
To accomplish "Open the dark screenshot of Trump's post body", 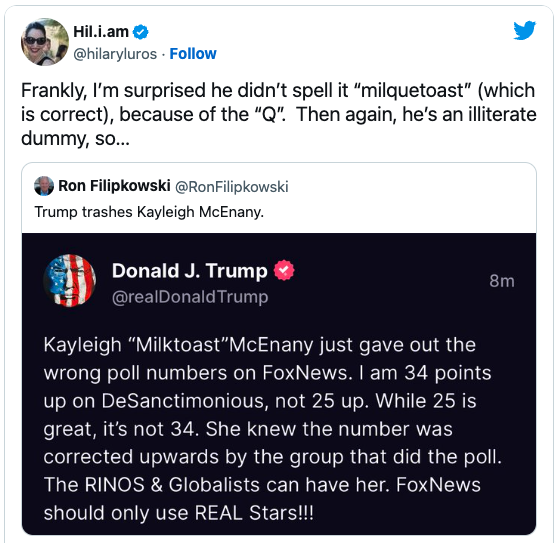I will [x=279, y=384].
